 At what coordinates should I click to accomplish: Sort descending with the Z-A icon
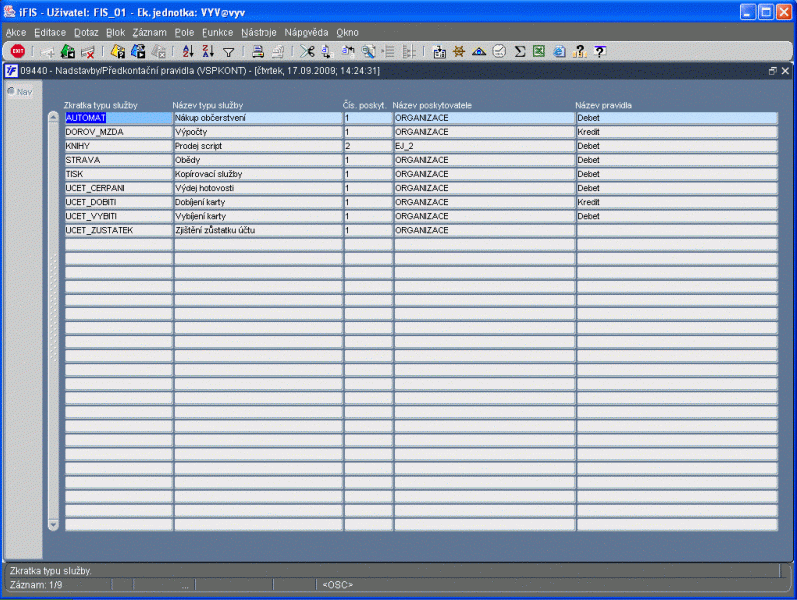[x=208, y=51]
